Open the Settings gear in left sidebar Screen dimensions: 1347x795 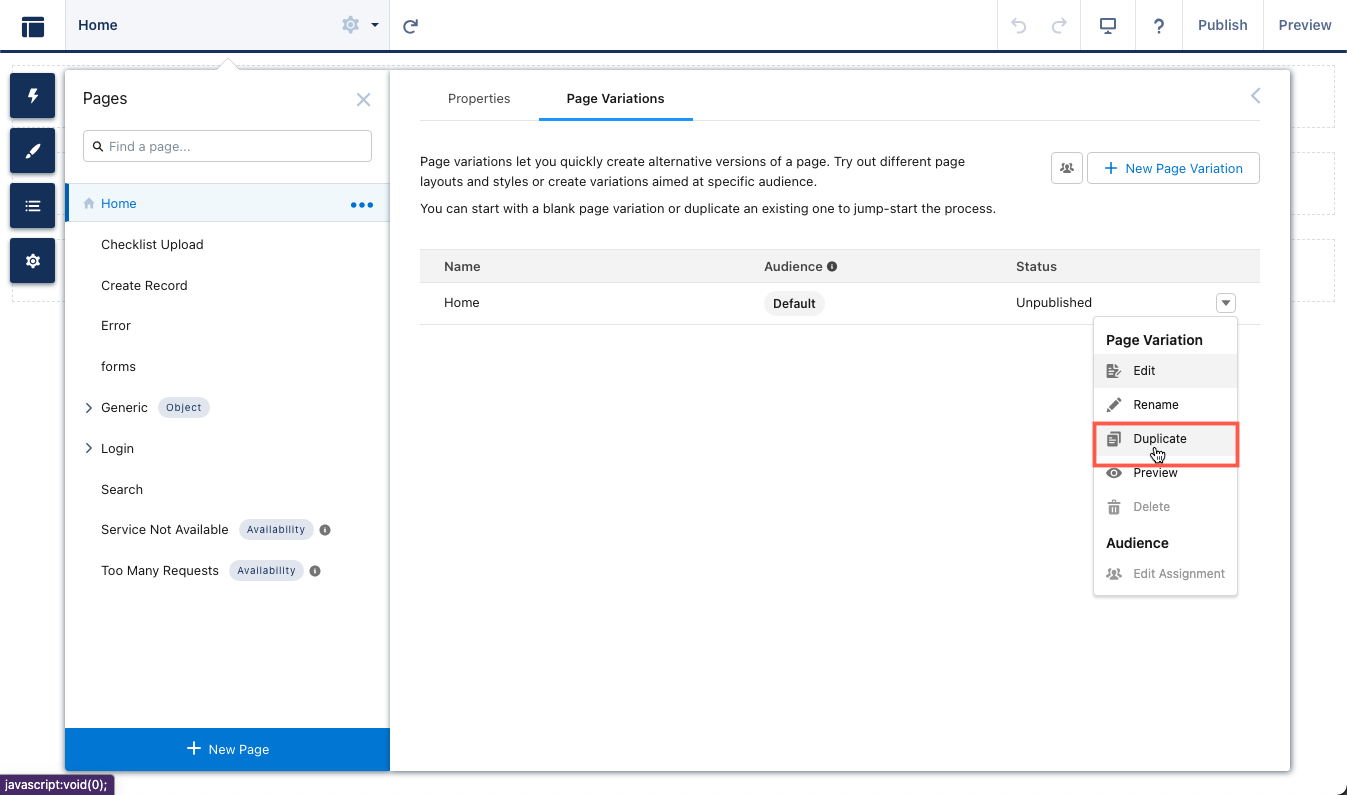point(33,261)
